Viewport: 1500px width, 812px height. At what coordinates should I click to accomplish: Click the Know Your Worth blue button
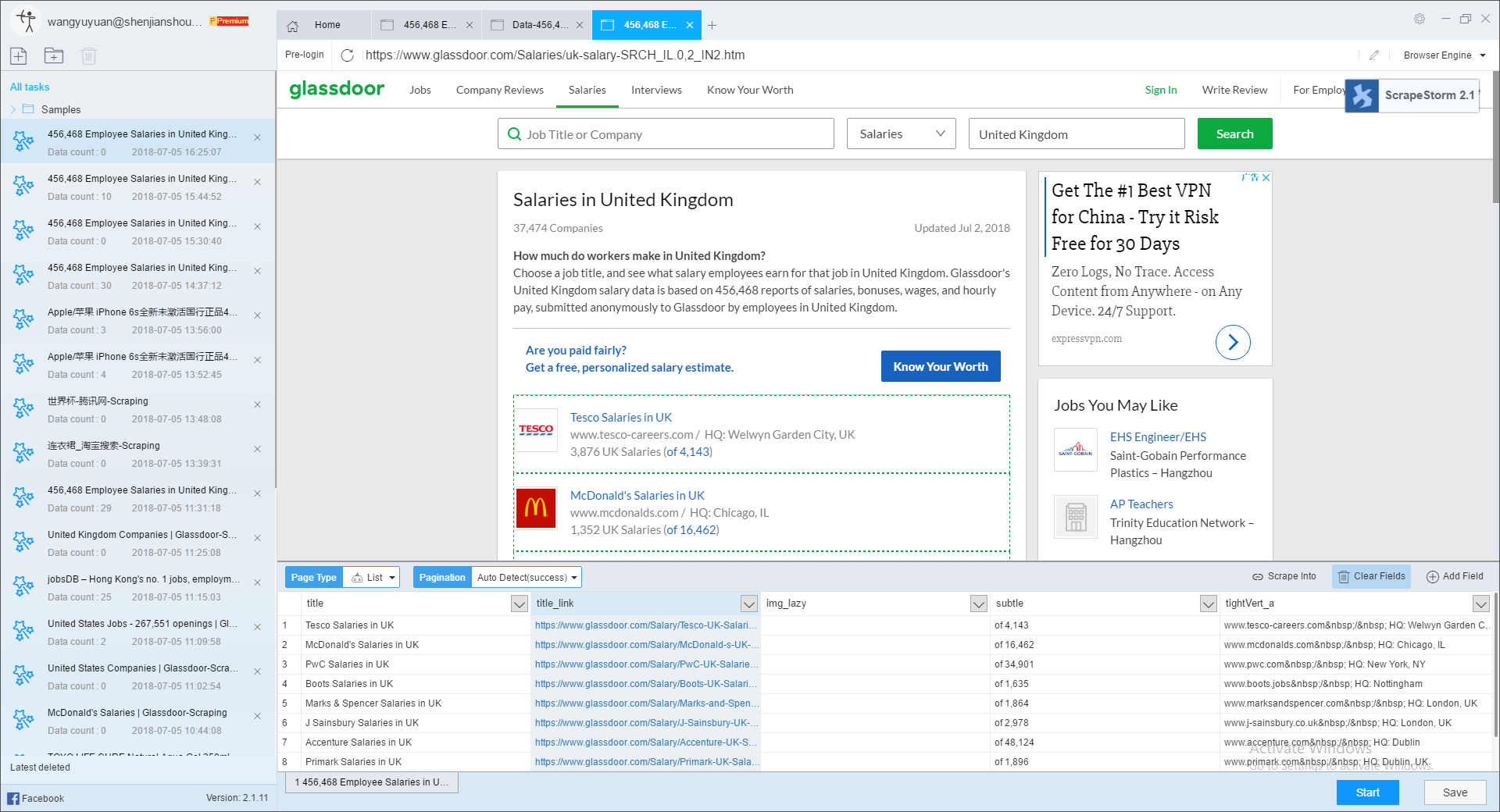click(941, 366)
